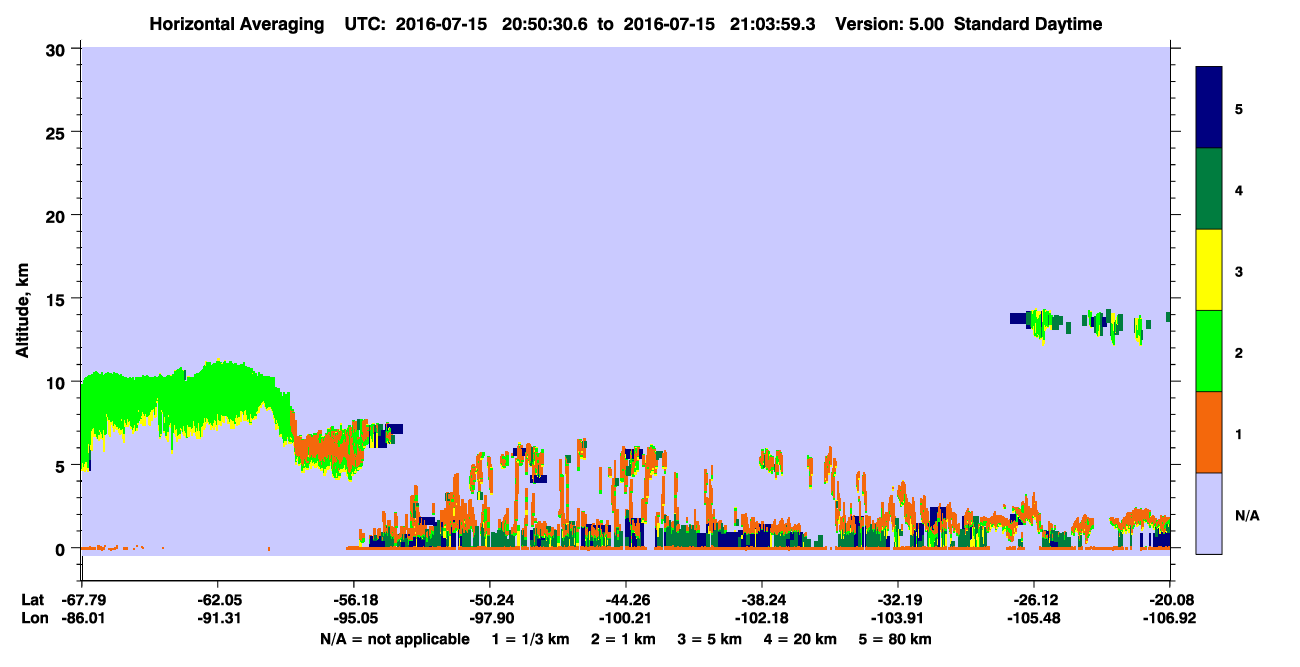Click the dark blue level 5 colorbar segment
Image resolution: width=1300 pixels, height=667 pixels.
tap(1209, 108)
